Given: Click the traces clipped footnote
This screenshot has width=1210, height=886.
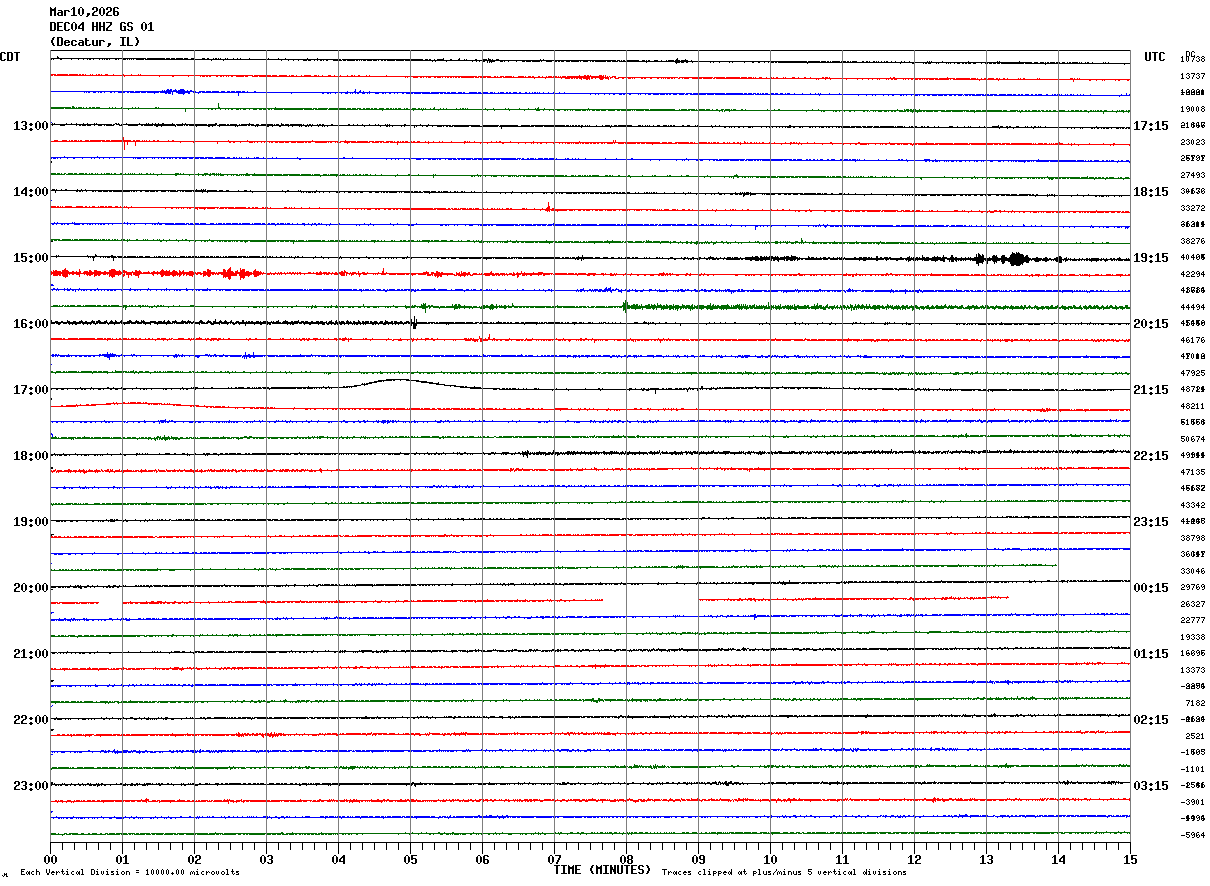Looking at the screenshot, I should [784, 873].
